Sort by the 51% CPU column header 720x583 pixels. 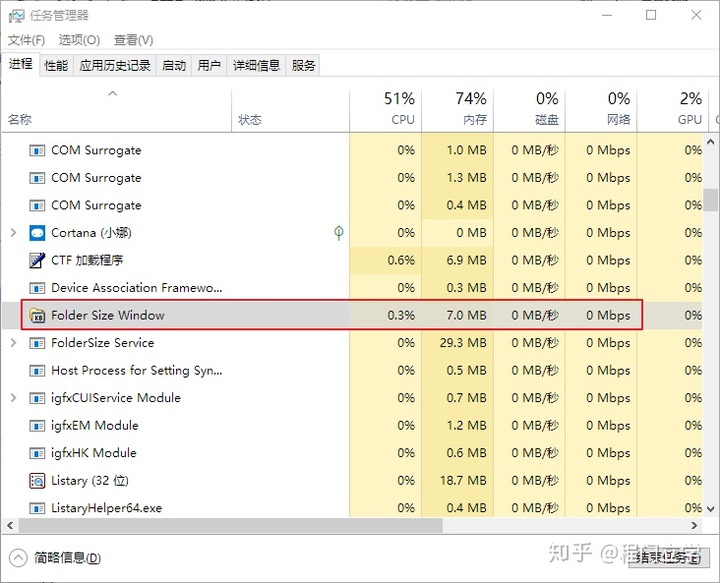(x=385, y=111)
